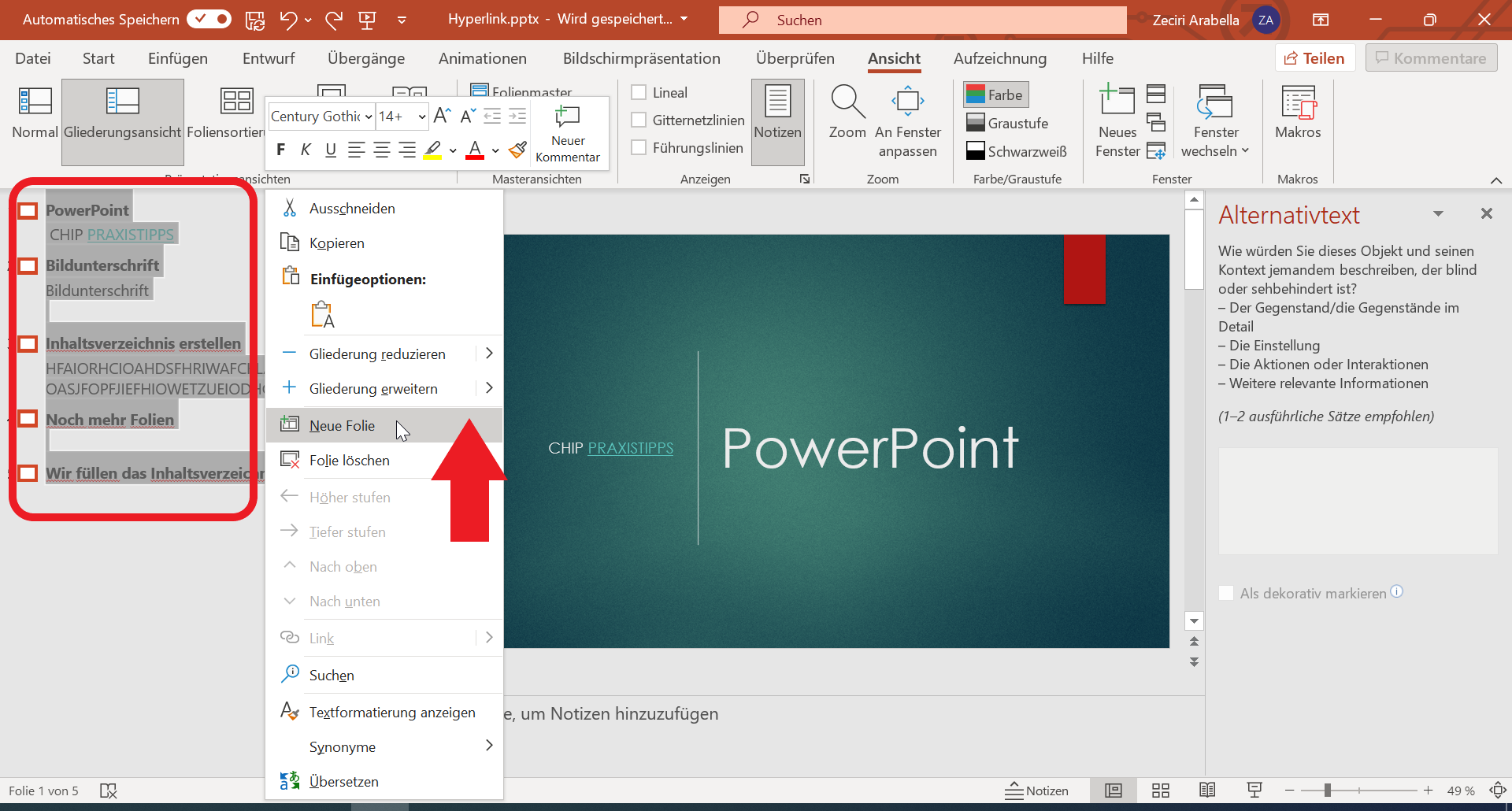Select Kopieren in context menu

[x=384, y=243]
